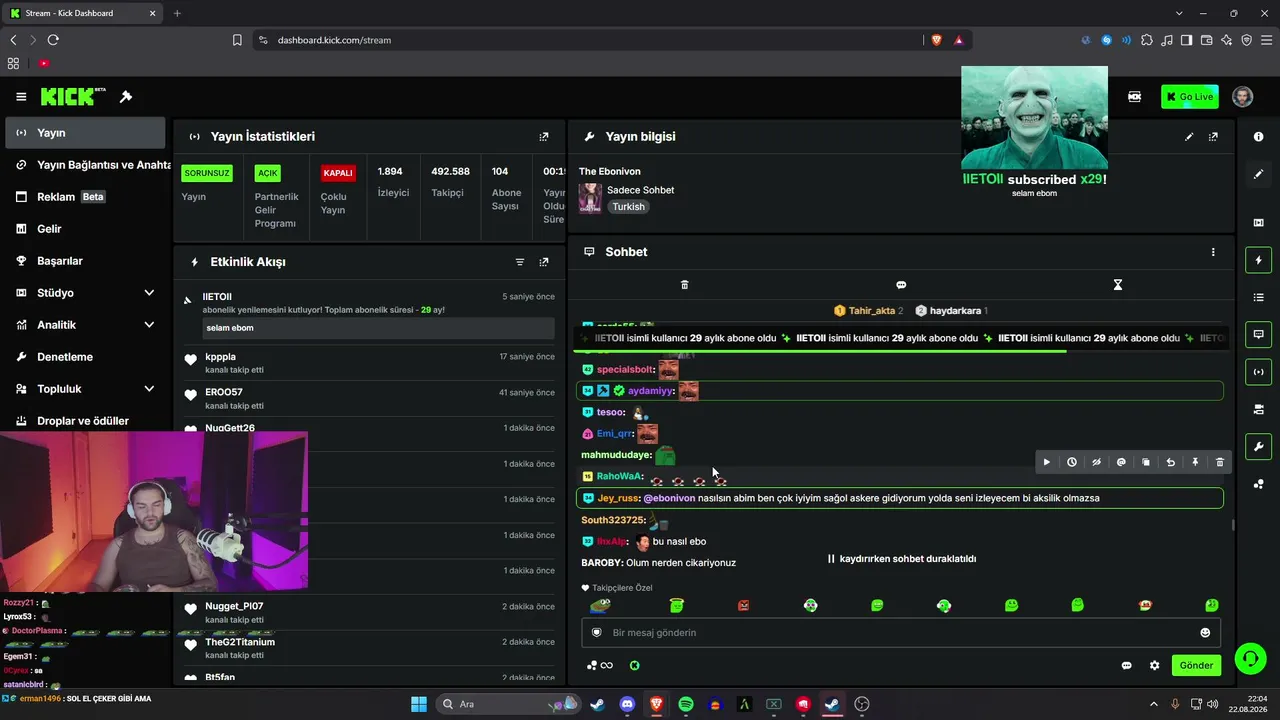The image size is (1280, 720).
Task: Click the trash icon under Sohbet header
Action: [x=685, y=285]
